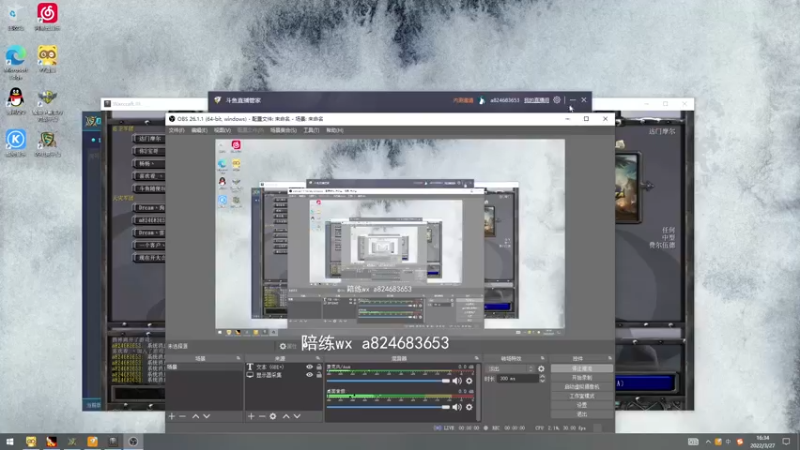Click the Start Recording button
This screenshot has height=450, width=800.
582,378
